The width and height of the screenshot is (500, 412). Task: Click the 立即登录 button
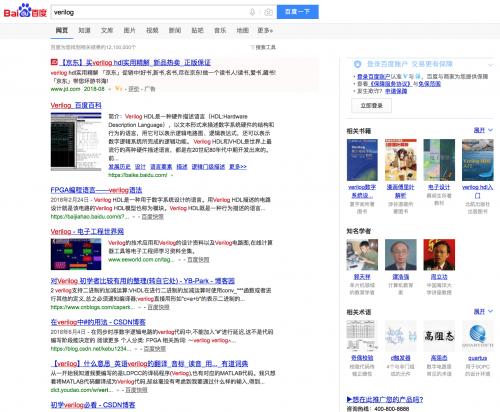[372, 106]
